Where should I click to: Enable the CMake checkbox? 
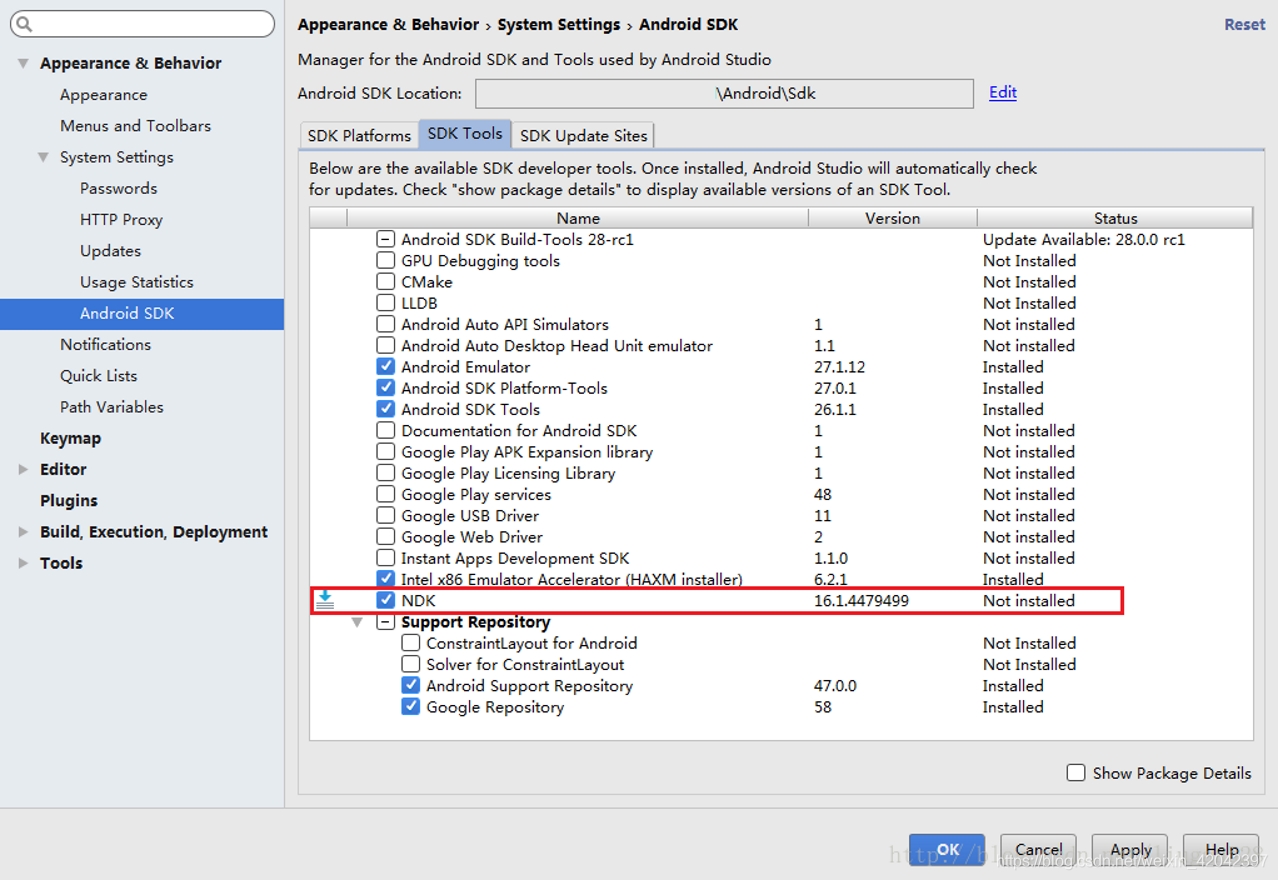[x=385, y=282]
